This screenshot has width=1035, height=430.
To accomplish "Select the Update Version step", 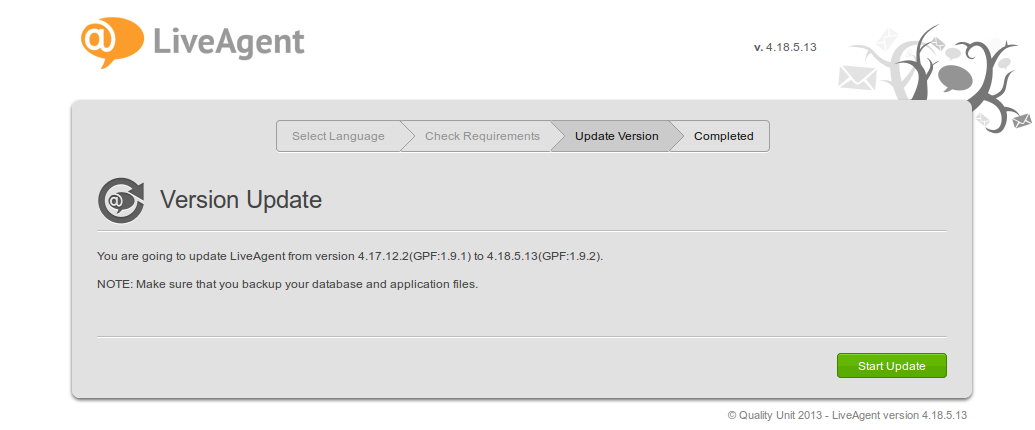I will click(x=616, y=136).
